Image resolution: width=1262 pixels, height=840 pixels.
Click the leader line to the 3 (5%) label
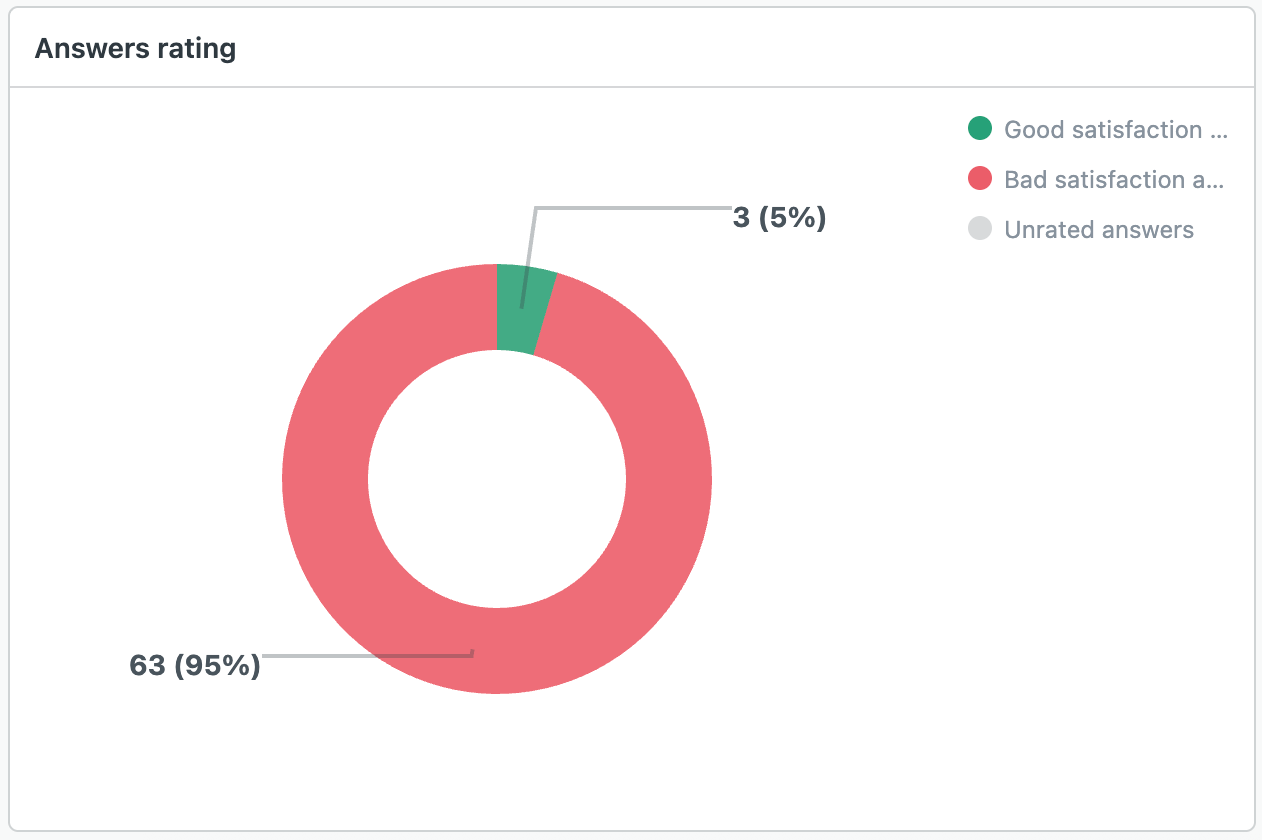pyautogui.click(x=630, y=208)
